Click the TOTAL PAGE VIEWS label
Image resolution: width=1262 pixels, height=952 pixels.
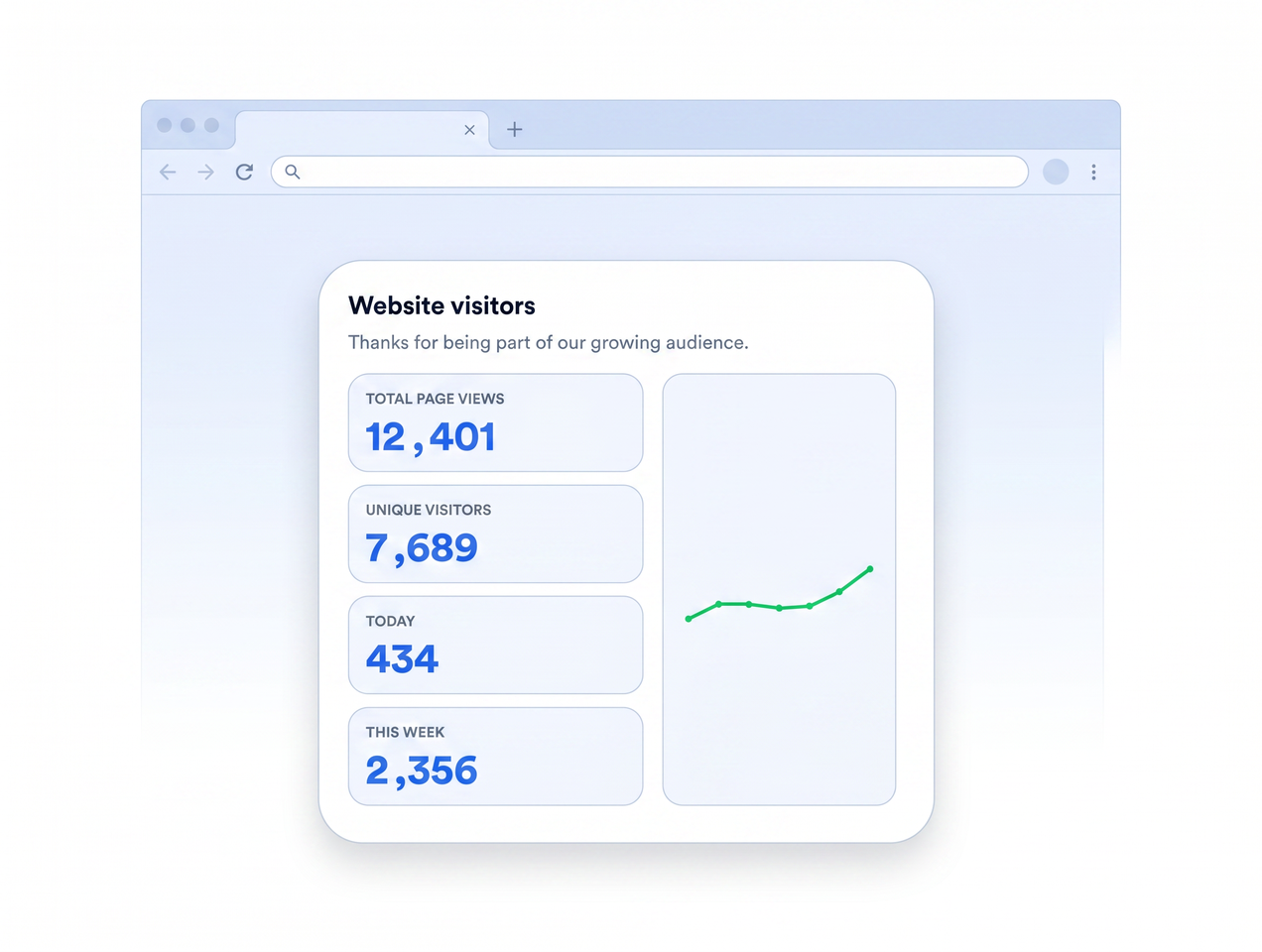click(435, 399)
